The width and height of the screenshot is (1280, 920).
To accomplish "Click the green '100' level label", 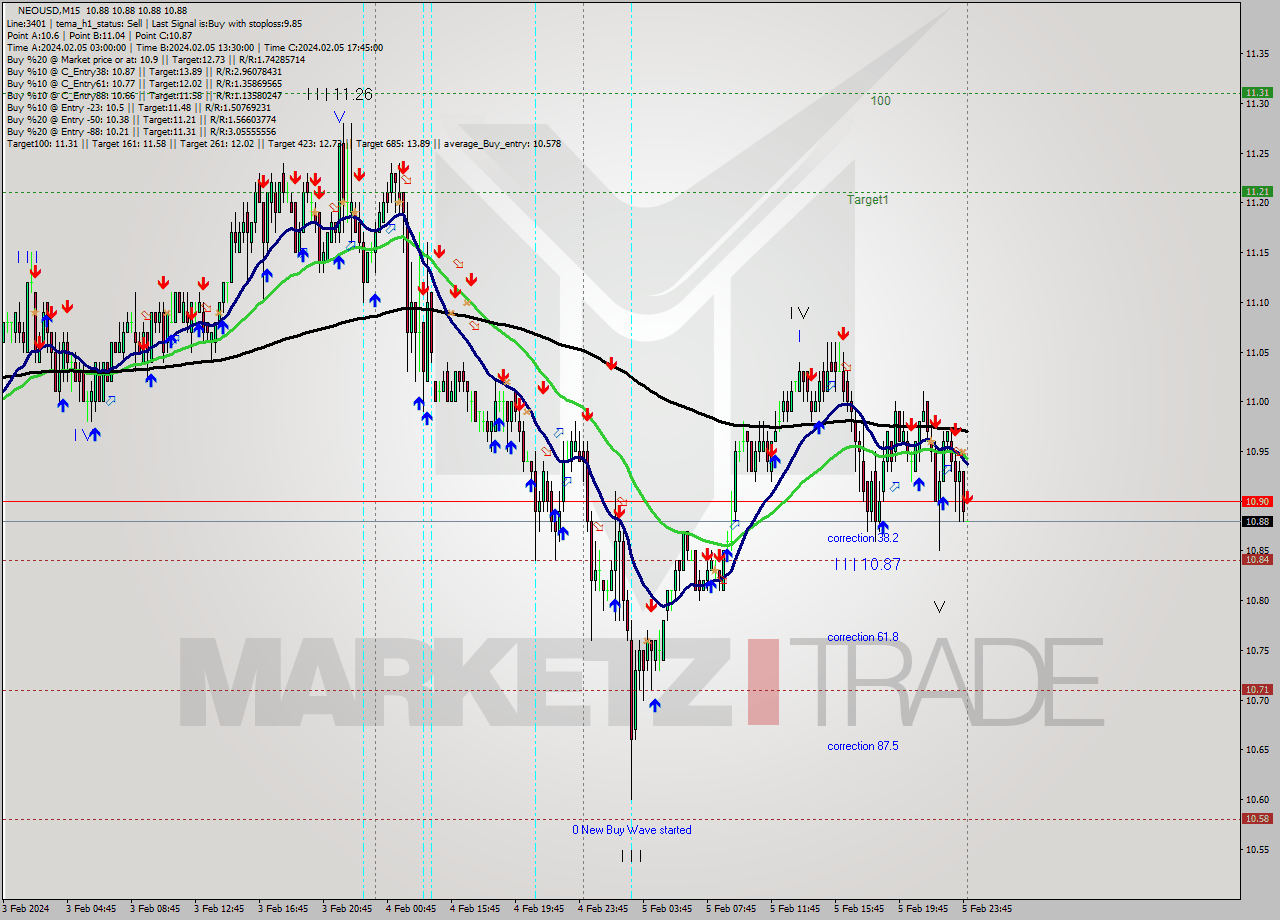I will [x=880, y=101].
